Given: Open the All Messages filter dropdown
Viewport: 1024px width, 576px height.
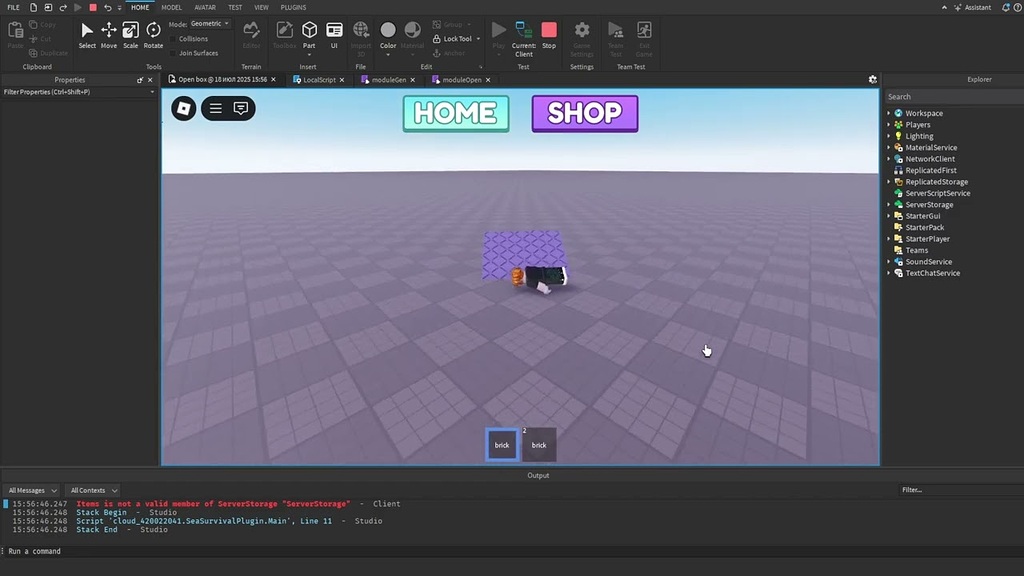Looking at the screenshot, I should tap(31, 490).
